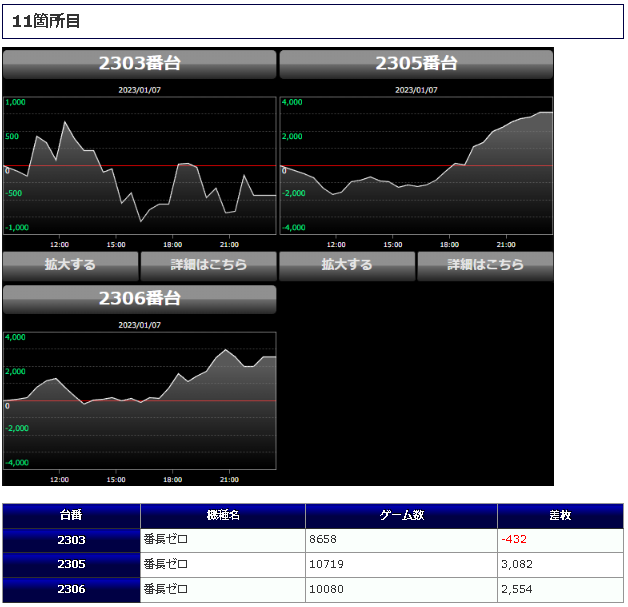Click the date above the 2303 graph
The width and height of the screenshot is (628, 607).
pyautogui.click(x=139, y=90)
